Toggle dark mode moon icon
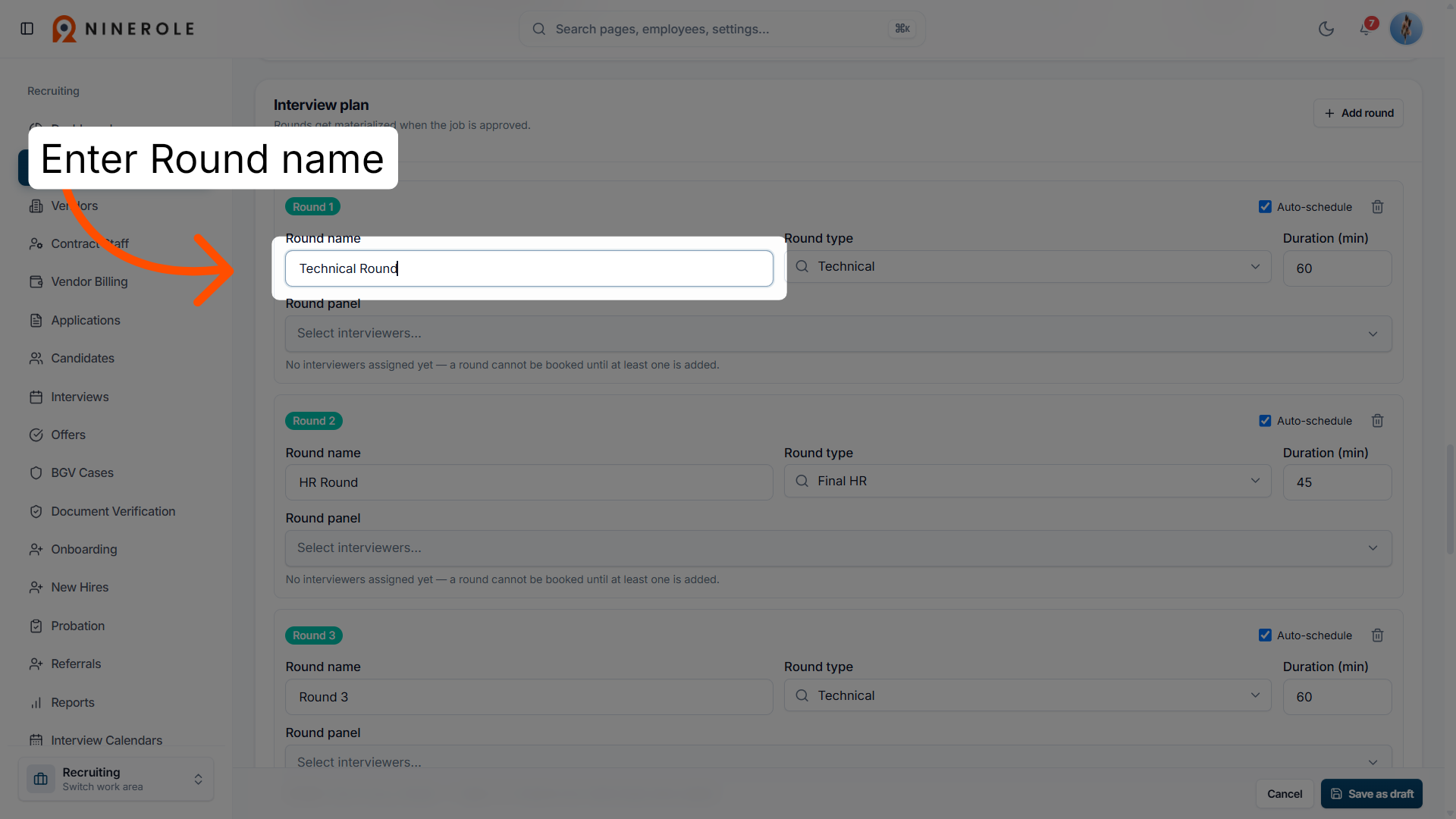Viewport: 1456px width, 819px height. (1326, 29)
